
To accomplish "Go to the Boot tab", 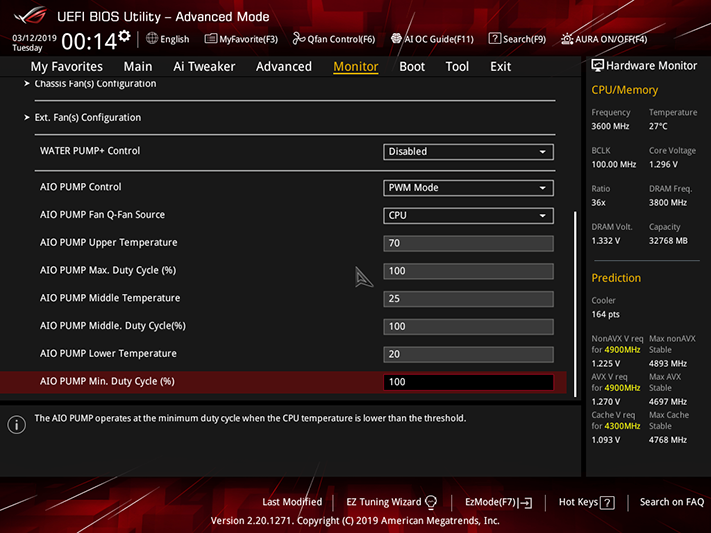I will [412, 67].
